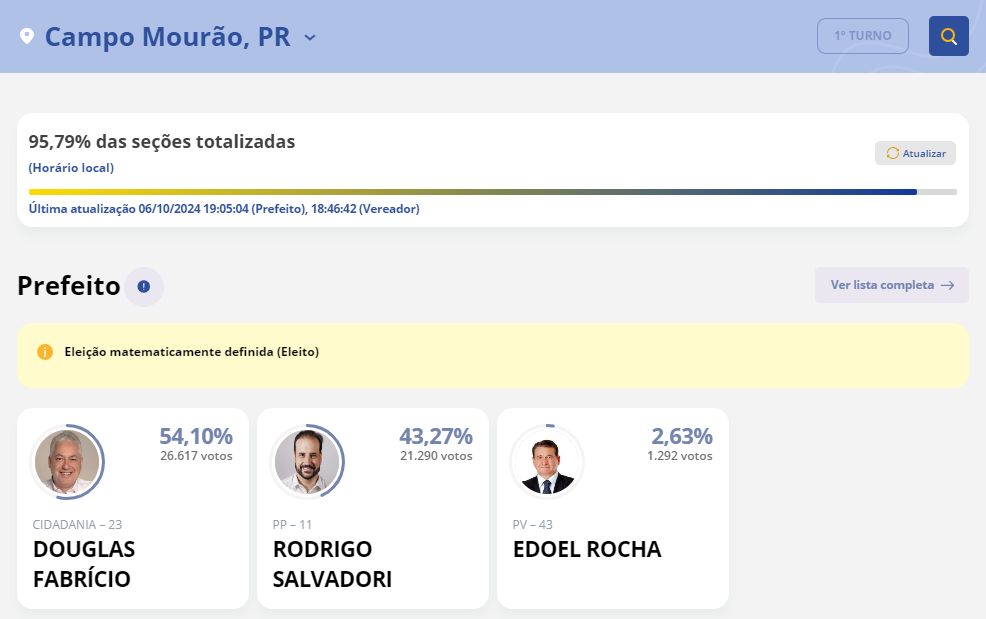Select the Prefeito section heading
The height and width of the screenshot is (619, 986).
click(67, 286)
